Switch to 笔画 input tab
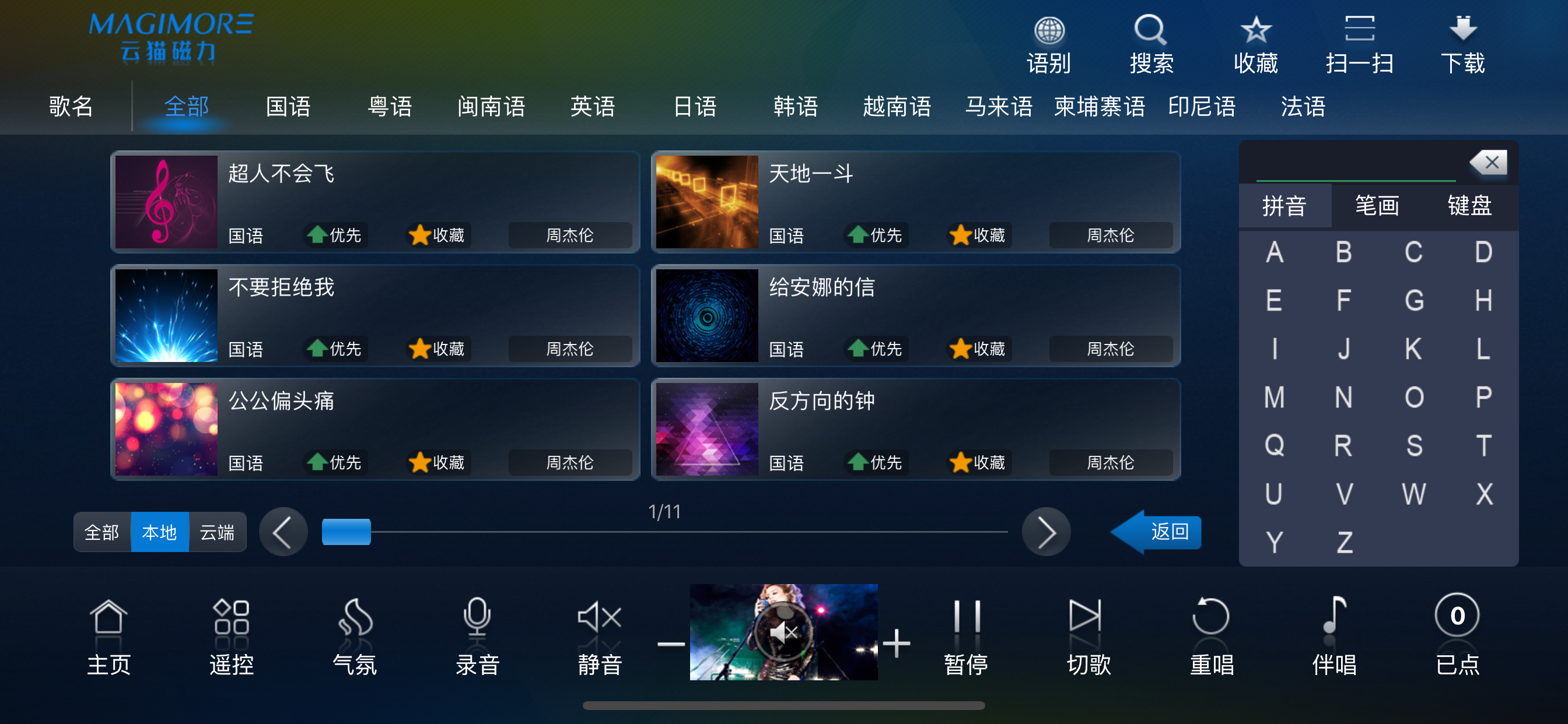1568x724 pixels. (1377, 205)
